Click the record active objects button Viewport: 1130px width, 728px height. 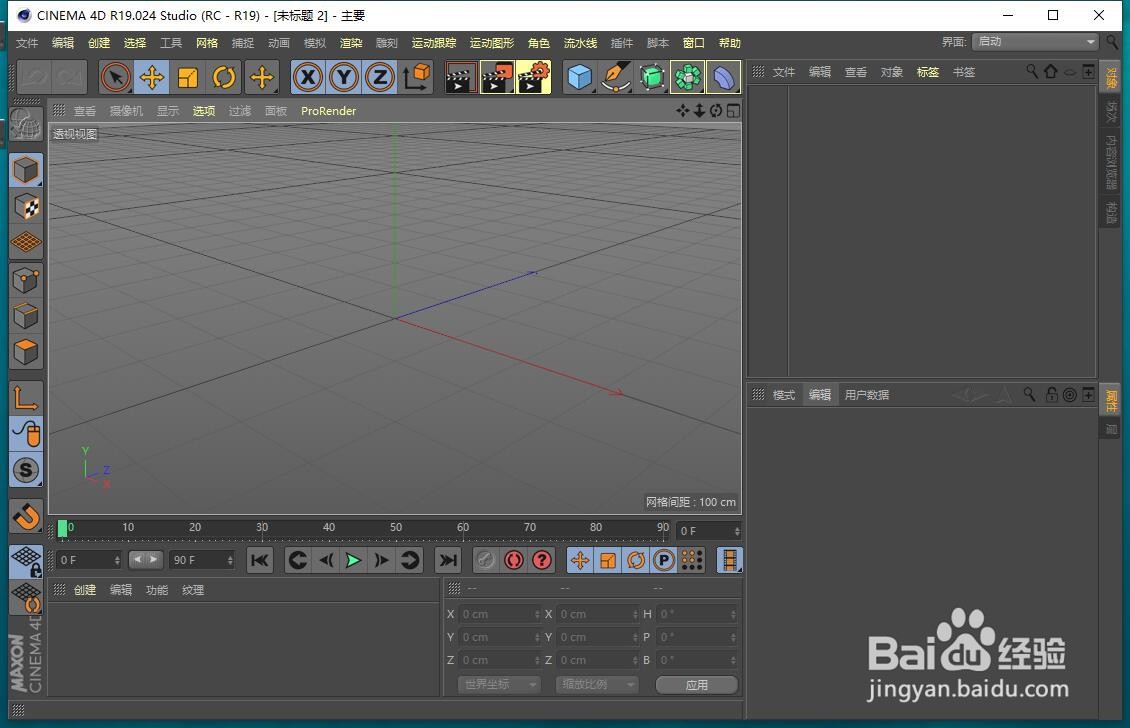(486, 560)
